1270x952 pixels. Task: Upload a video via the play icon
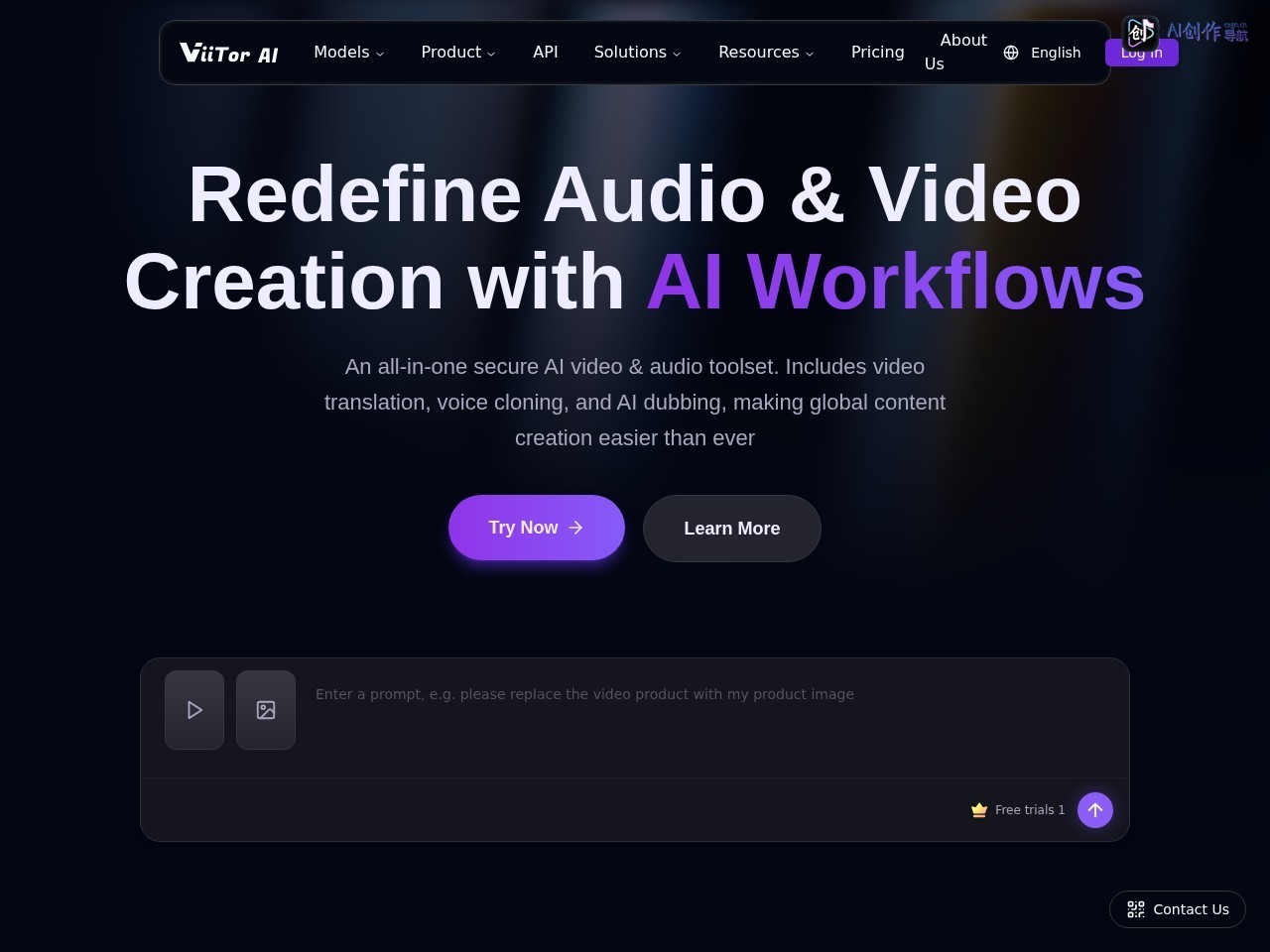[194, 710]
